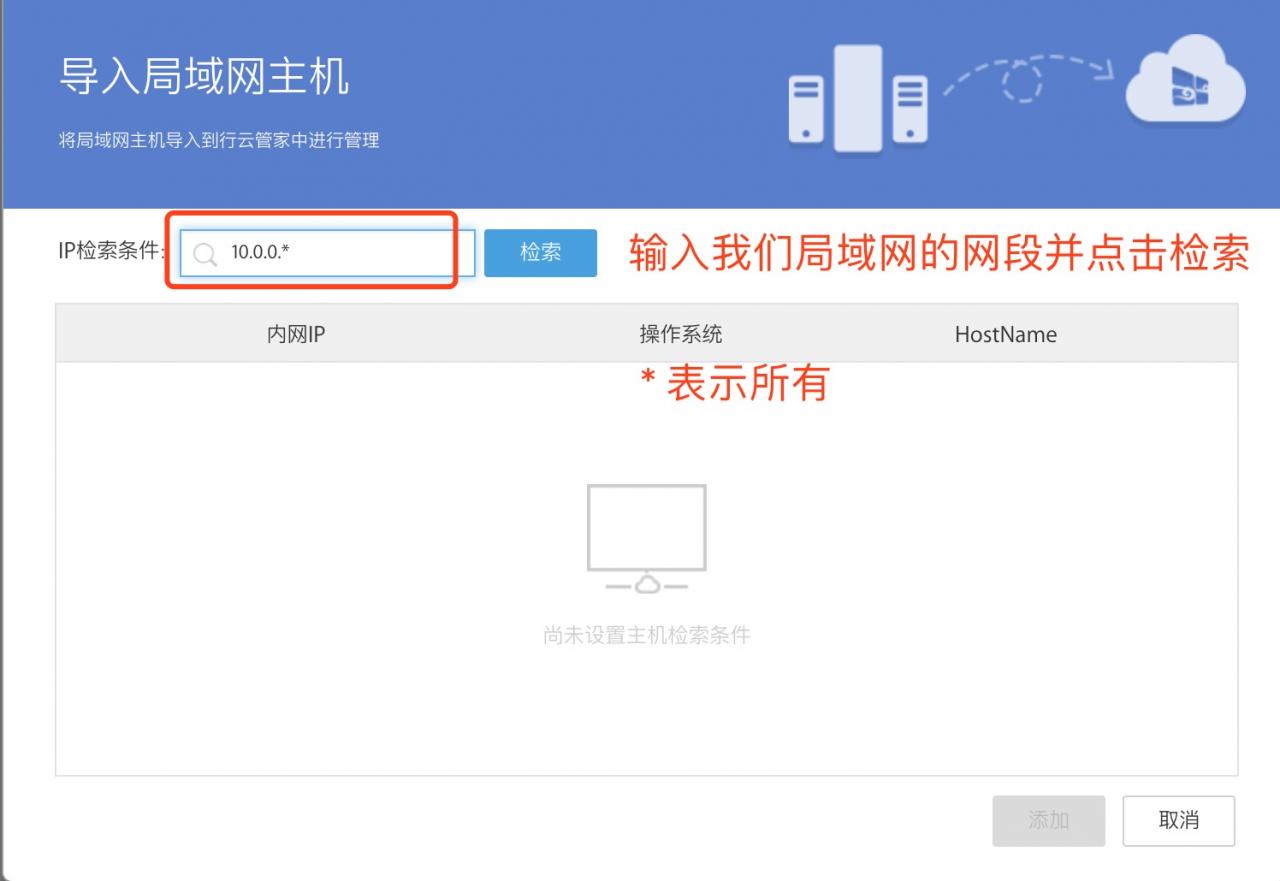1280x881 pixels.
Task: Click the dashed circle arrow graphic in header
Action: (1022, 78)
